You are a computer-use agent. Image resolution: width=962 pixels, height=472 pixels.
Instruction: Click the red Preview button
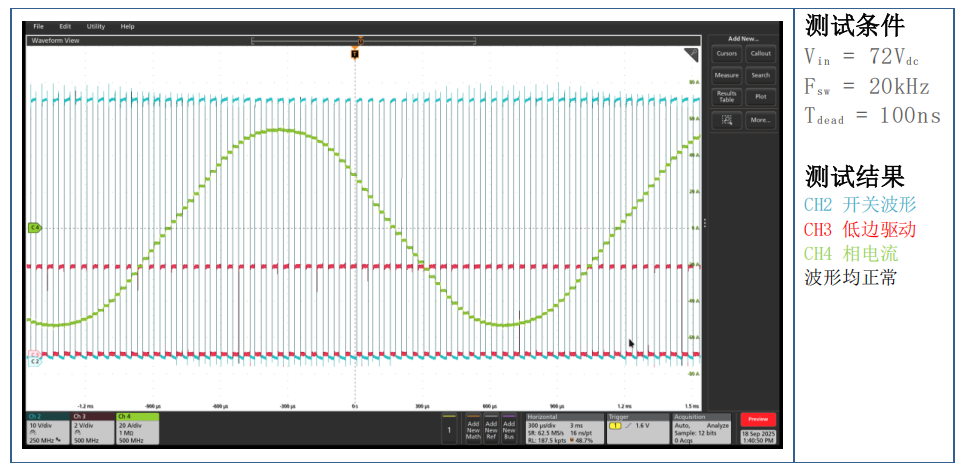[758, 419]
